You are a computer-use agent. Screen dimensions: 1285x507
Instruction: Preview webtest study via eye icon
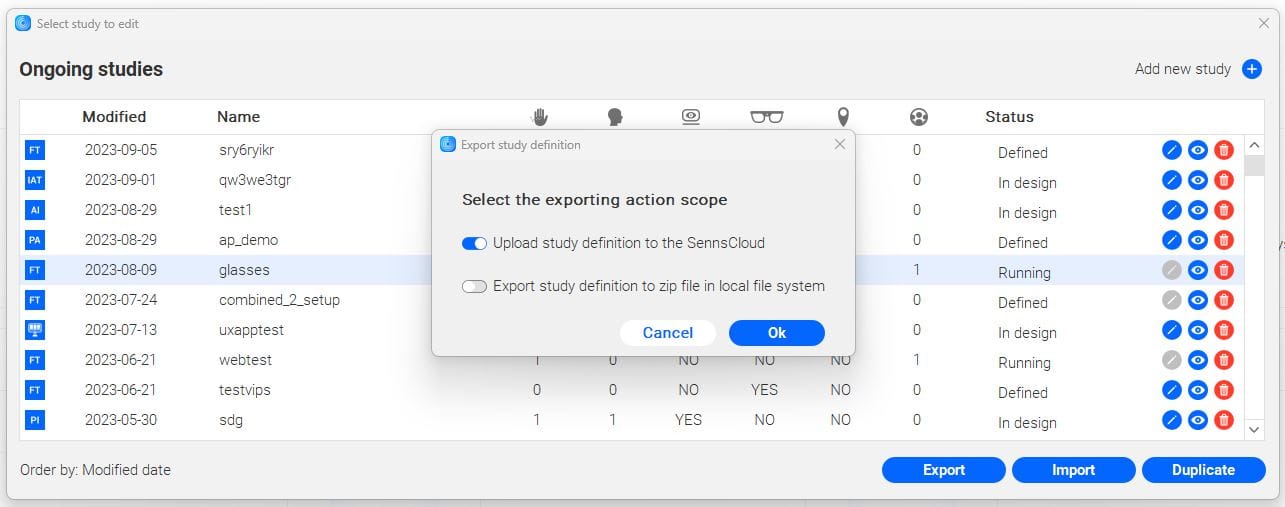(1198, 360)
